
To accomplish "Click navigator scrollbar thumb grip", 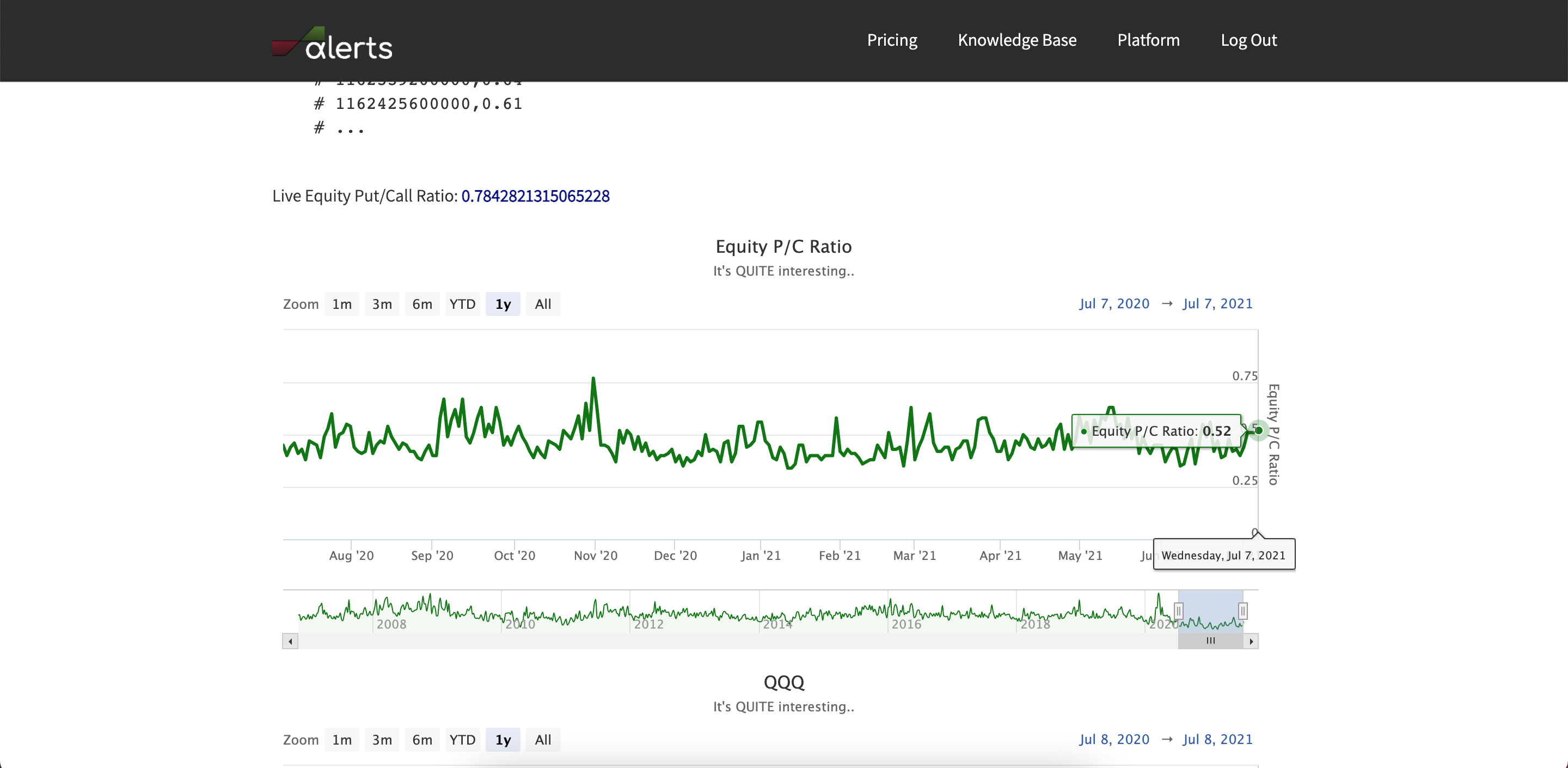I will (1211, 641).
